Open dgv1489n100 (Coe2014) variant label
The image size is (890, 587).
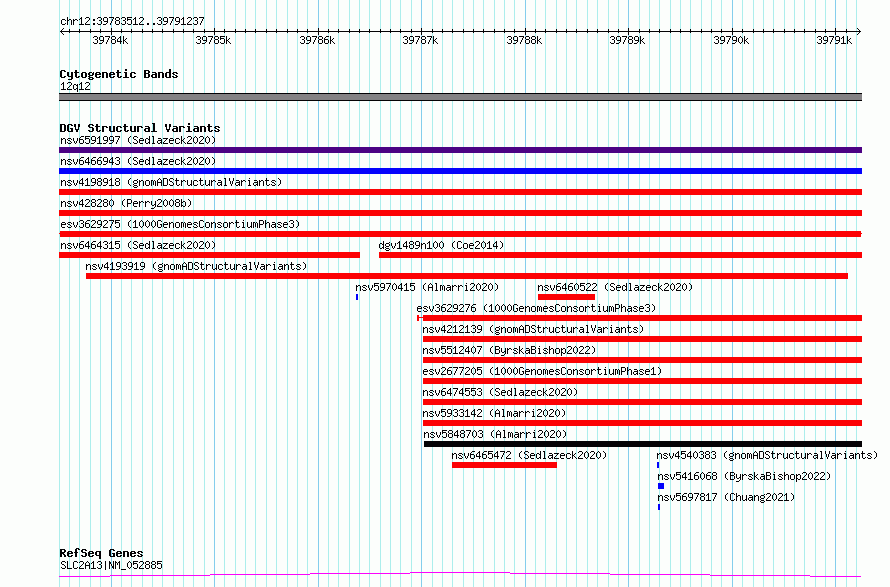(441, 245)
